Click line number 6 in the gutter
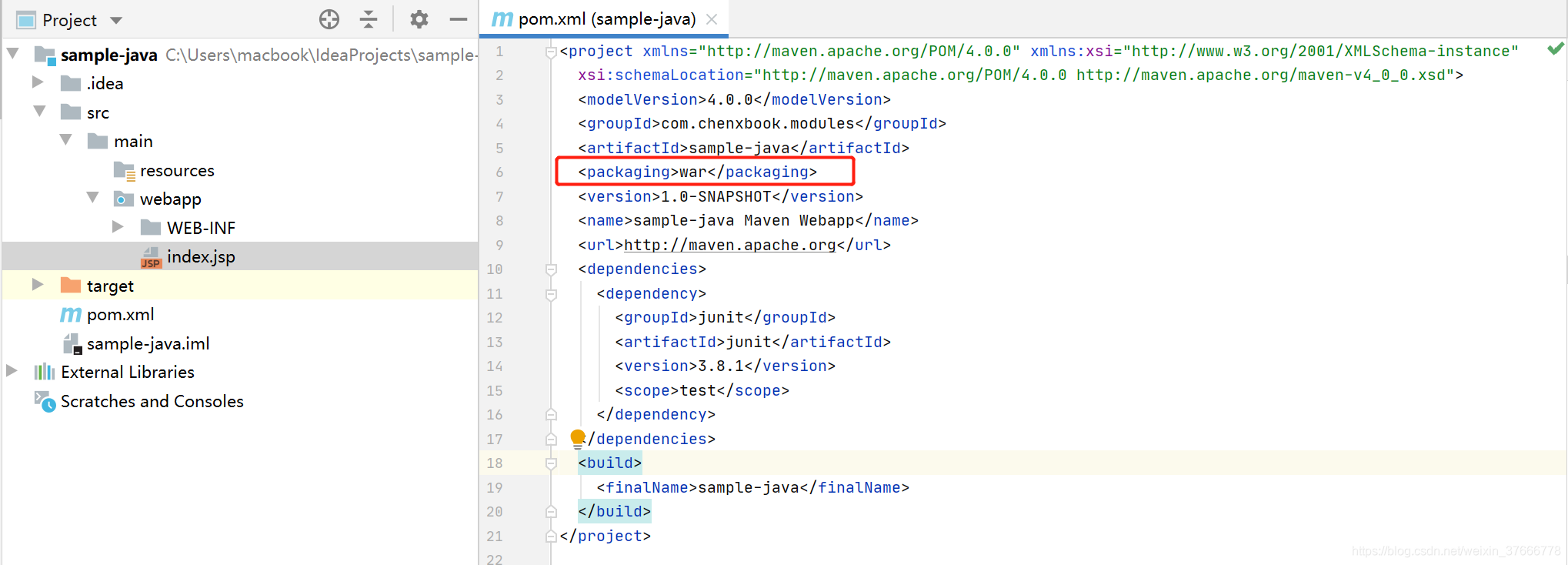 point(499,172)
